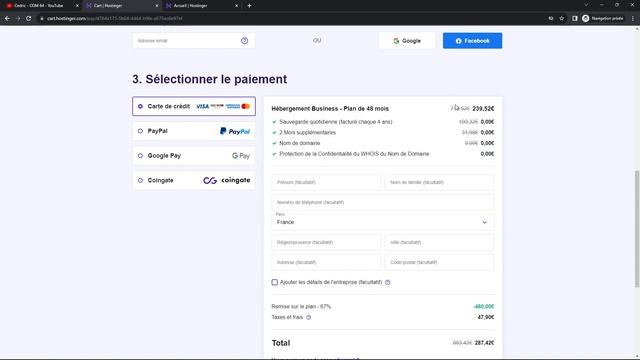This screenshot has width=640, height=360.
Task: Close the YouTube browser tab
Action: click(77, 6)
